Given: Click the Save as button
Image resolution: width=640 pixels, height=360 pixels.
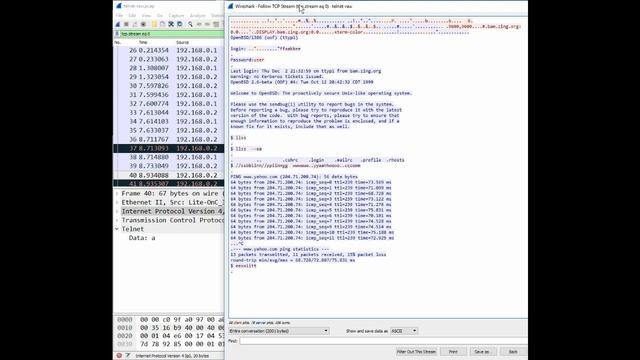Looking at the screenshot, I should [x=482, y=351].
